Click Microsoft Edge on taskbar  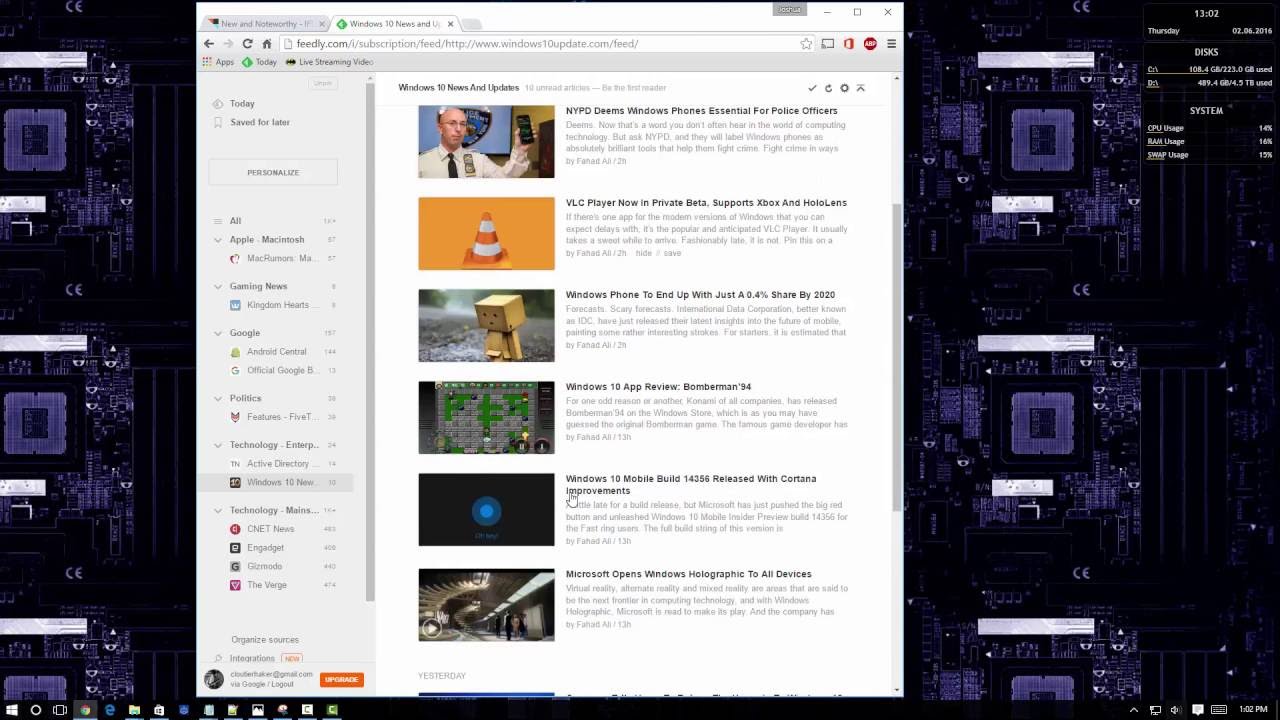[110, 710]
